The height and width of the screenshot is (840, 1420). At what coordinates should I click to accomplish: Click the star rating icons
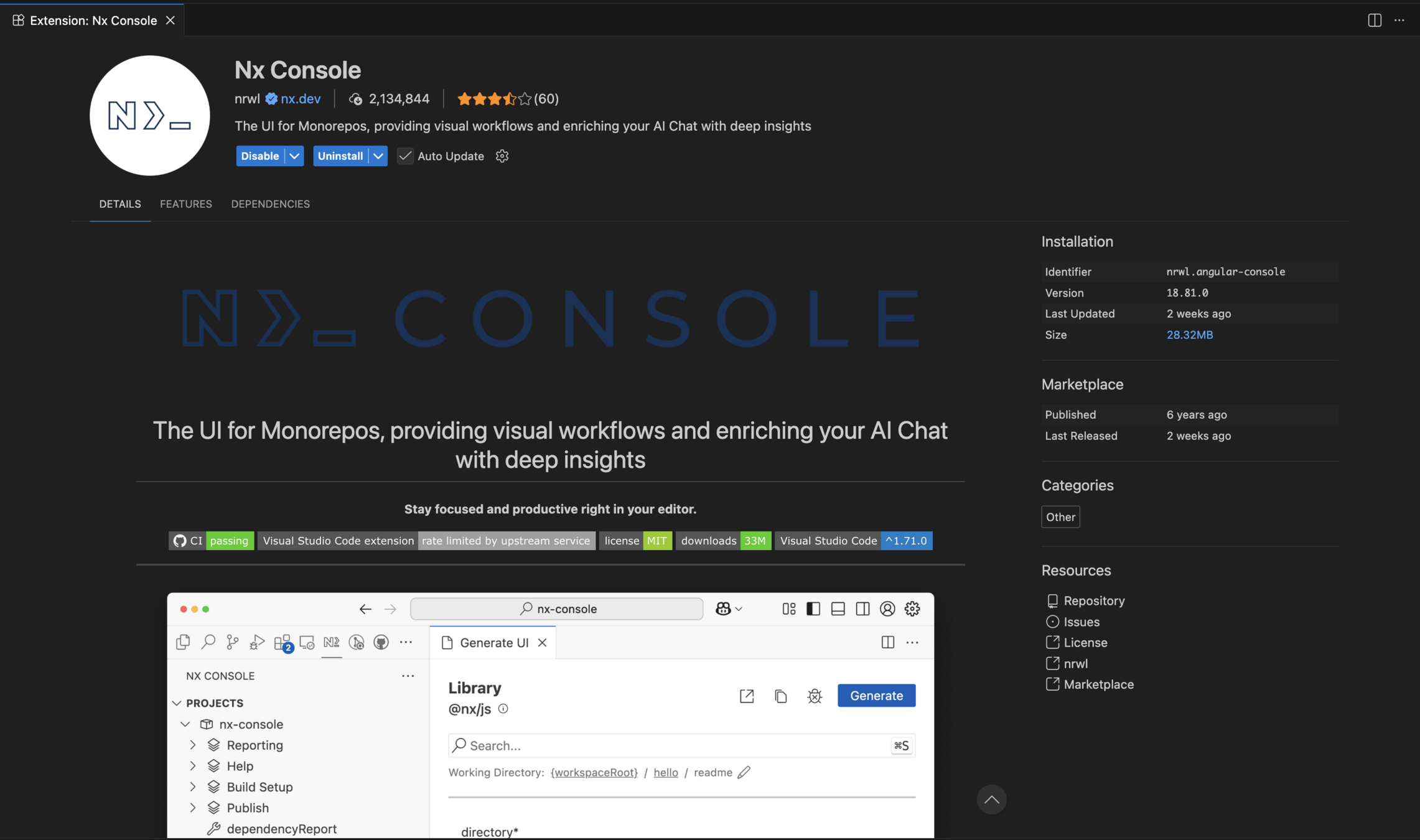coord(493,99)
